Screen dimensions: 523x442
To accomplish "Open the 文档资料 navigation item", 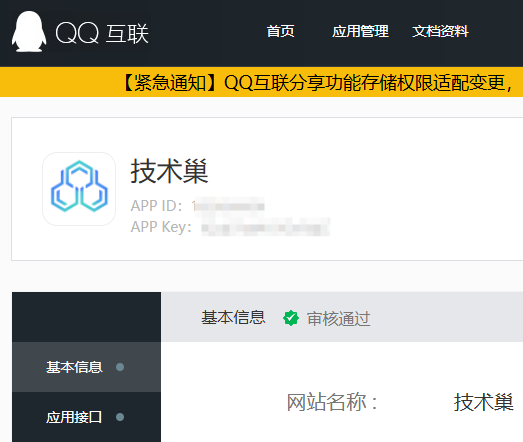I will coord(440,31).
